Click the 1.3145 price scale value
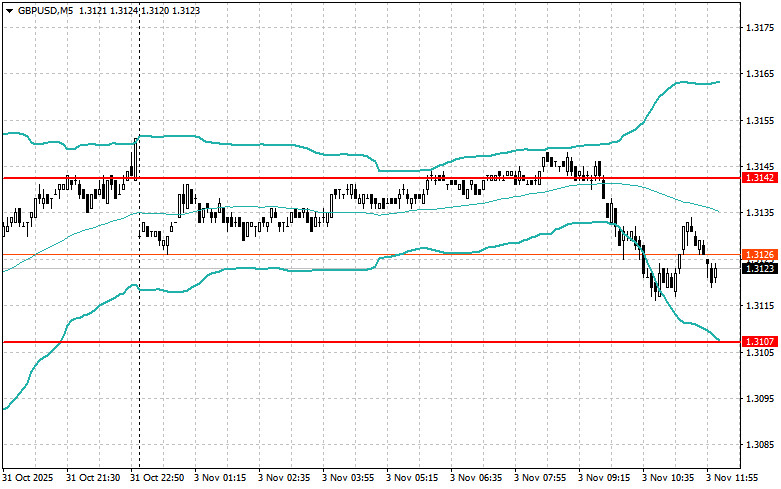The height and width of the screenshot is (489, 781). (x=760, y=166)
